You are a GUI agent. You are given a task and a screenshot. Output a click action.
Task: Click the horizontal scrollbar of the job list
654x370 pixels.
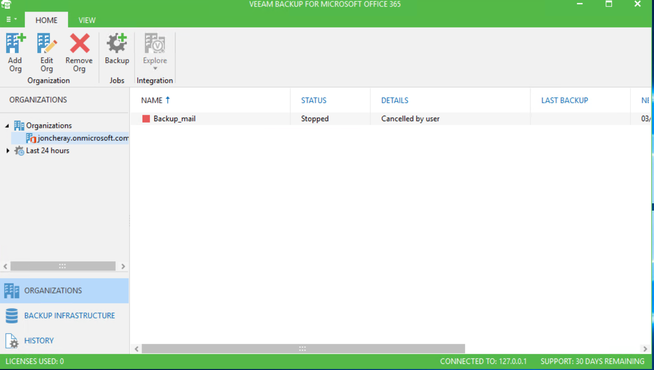[303, 348]
